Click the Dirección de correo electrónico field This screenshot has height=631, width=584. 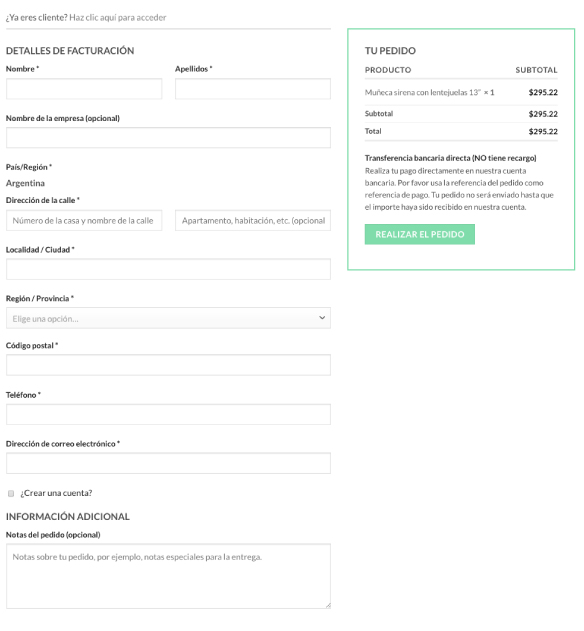pyautogui.click(x=168, y=463)
